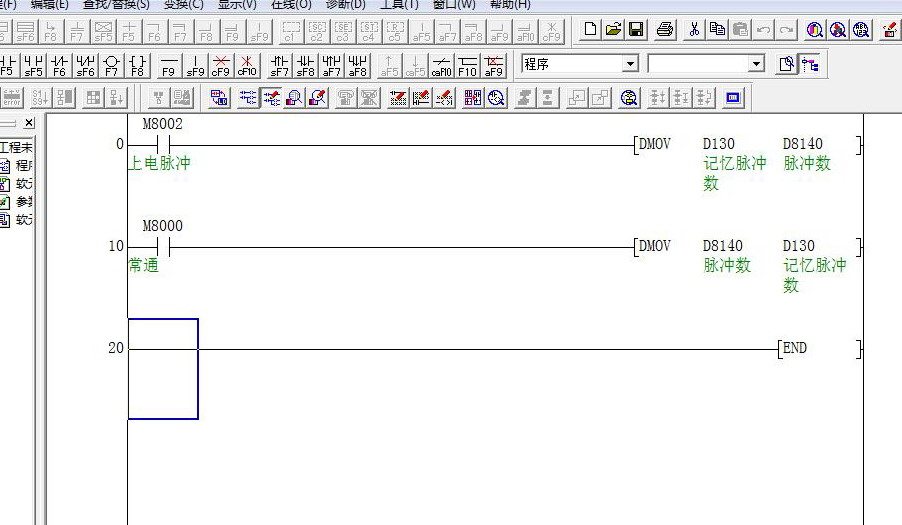Click the Save project floppy disk icon
The width and height of the screenshot is (902, 525).
636,30
